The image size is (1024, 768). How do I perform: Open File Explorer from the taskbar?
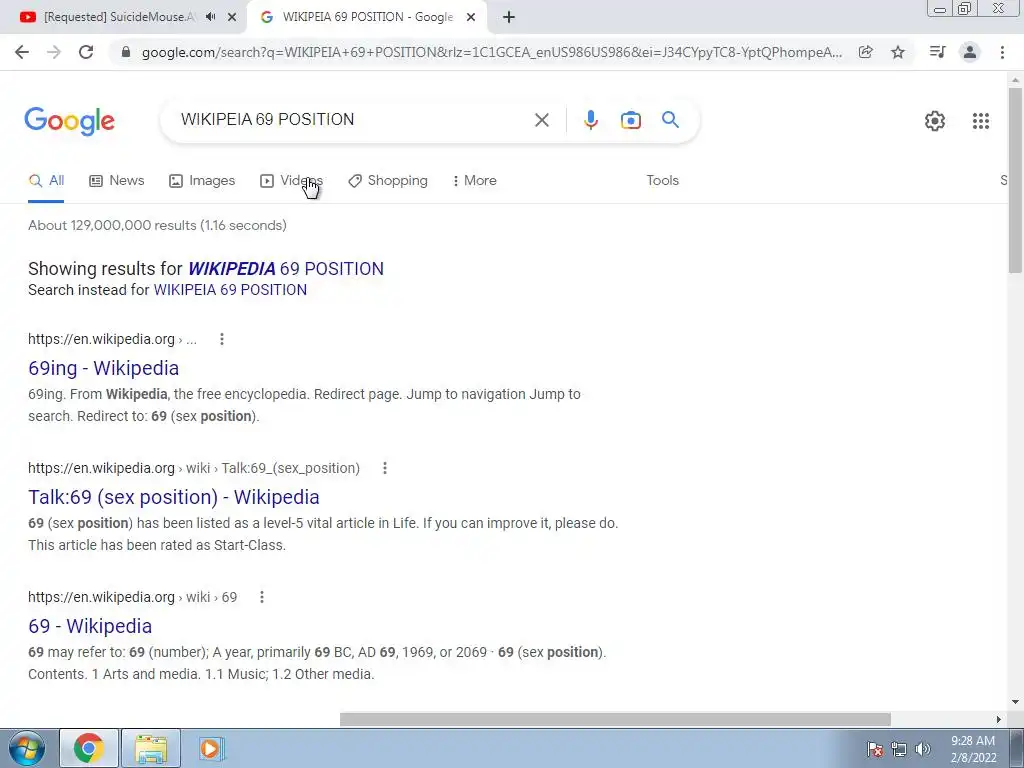(151, 748)
